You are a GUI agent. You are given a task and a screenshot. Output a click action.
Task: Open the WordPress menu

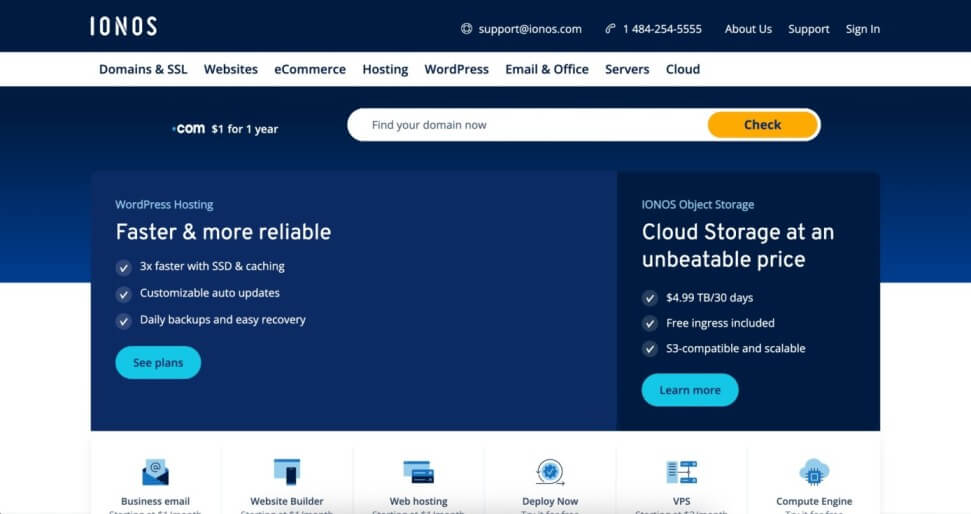(x=456, y=69)
